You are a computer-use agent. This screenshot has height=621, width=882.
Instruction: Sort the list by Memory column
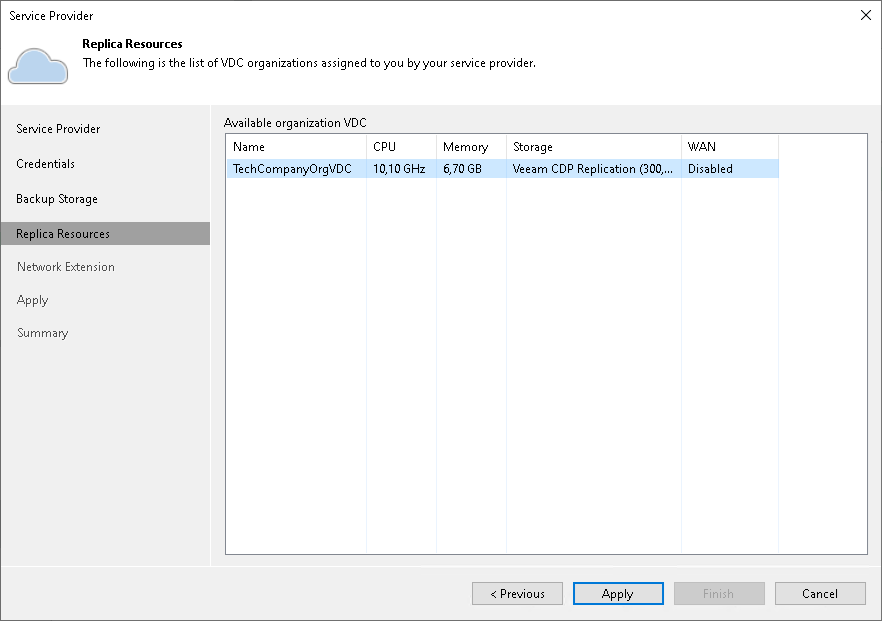click(470, 146)
